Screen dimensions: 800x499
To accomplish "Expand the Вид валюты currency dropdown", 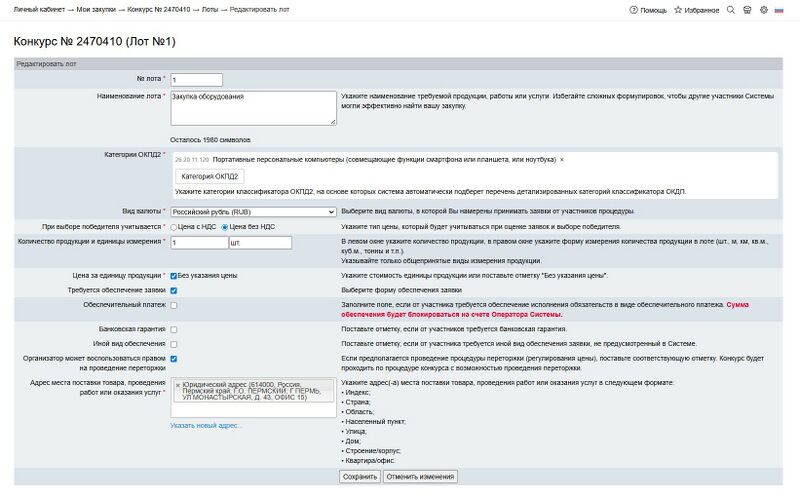I will [253, 212].
